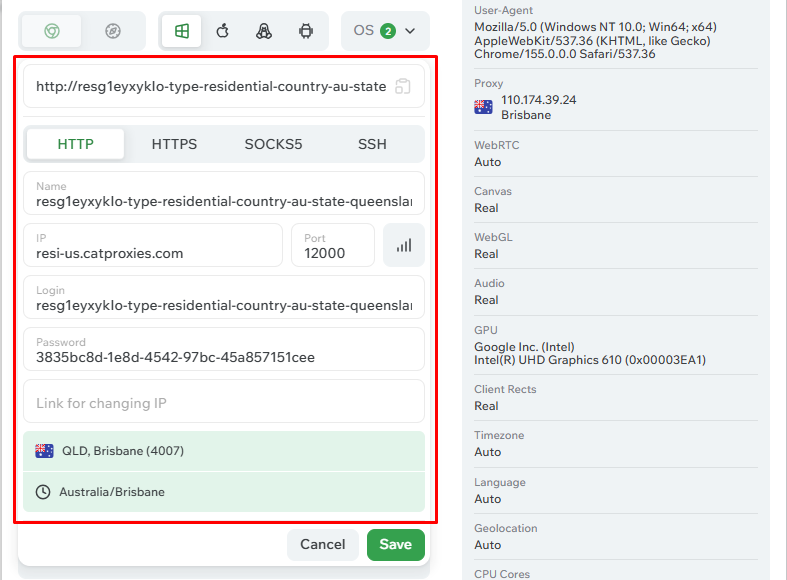Screen dimensions: 787x580
Task: Click the Audio Real value
Action: (x=486, y=300)
